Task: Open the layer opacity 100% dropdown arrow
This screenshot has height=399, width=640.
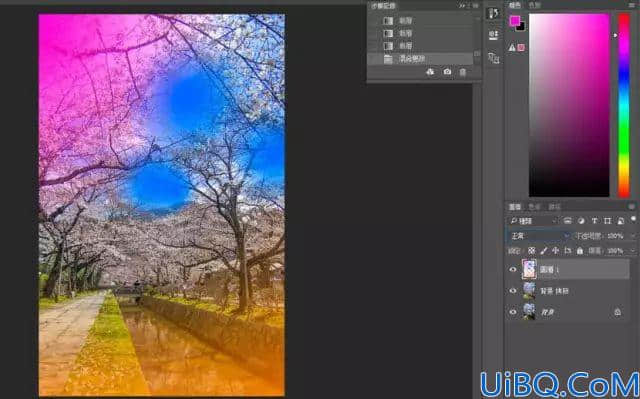Action: point(633,236)
